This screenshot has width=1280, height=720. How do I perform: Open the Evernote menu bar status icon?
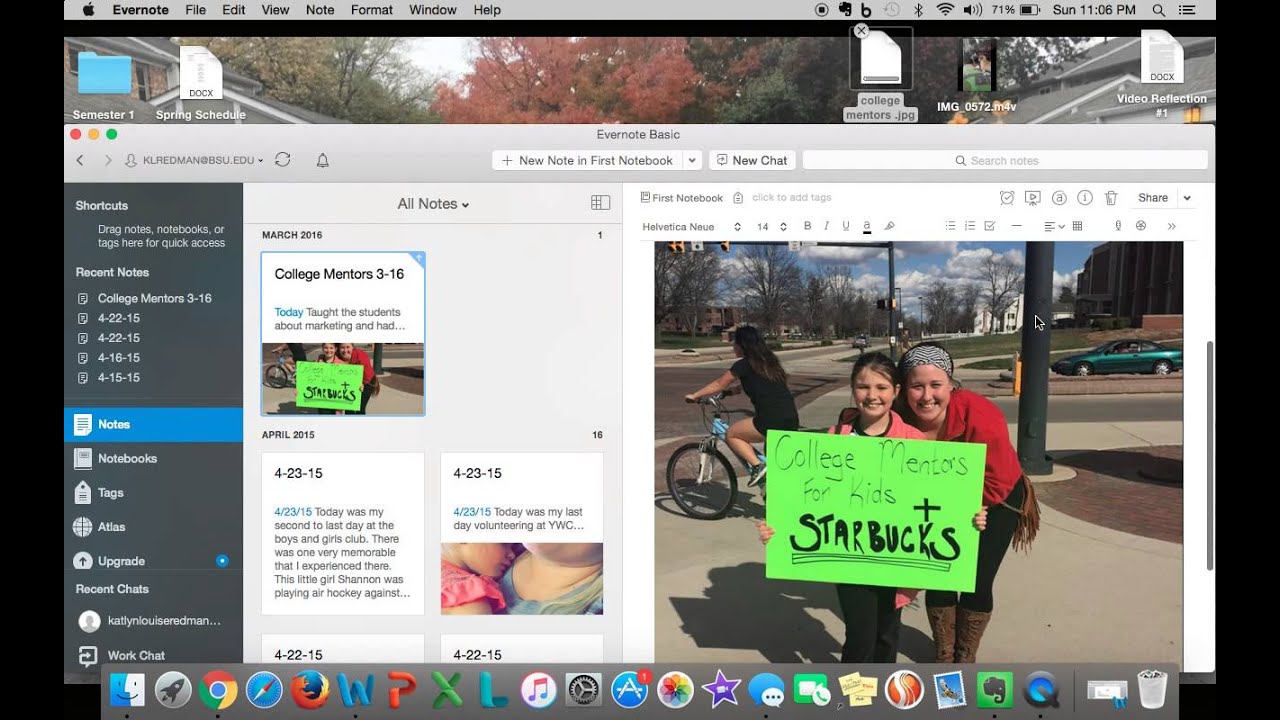click(x=844, y=10)
